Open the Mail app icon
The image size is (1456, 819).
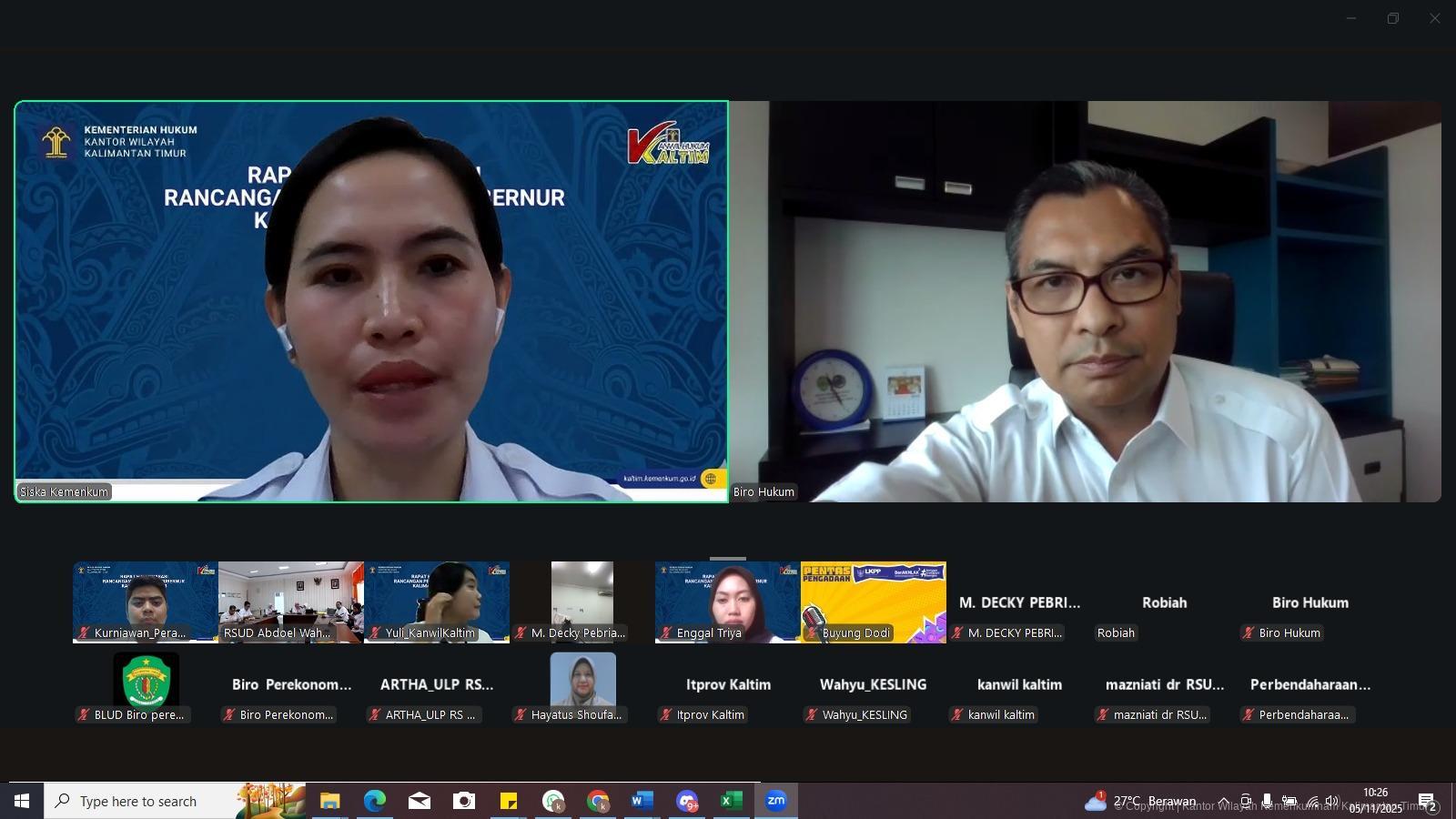click(419, 801)
